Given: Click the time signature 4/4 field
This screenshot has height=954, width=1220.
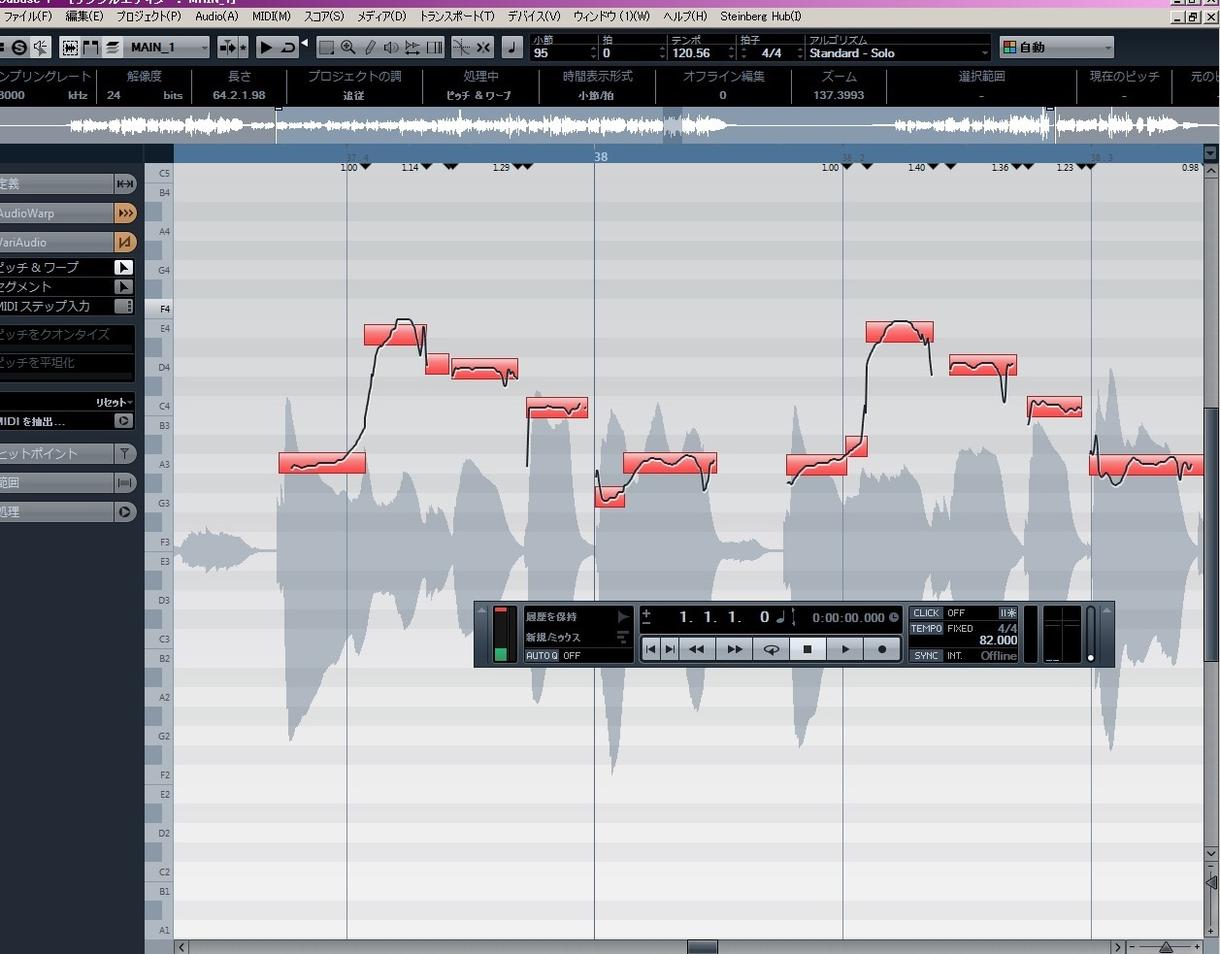Looking at the screenshot, I should click(x=770, y=53).
